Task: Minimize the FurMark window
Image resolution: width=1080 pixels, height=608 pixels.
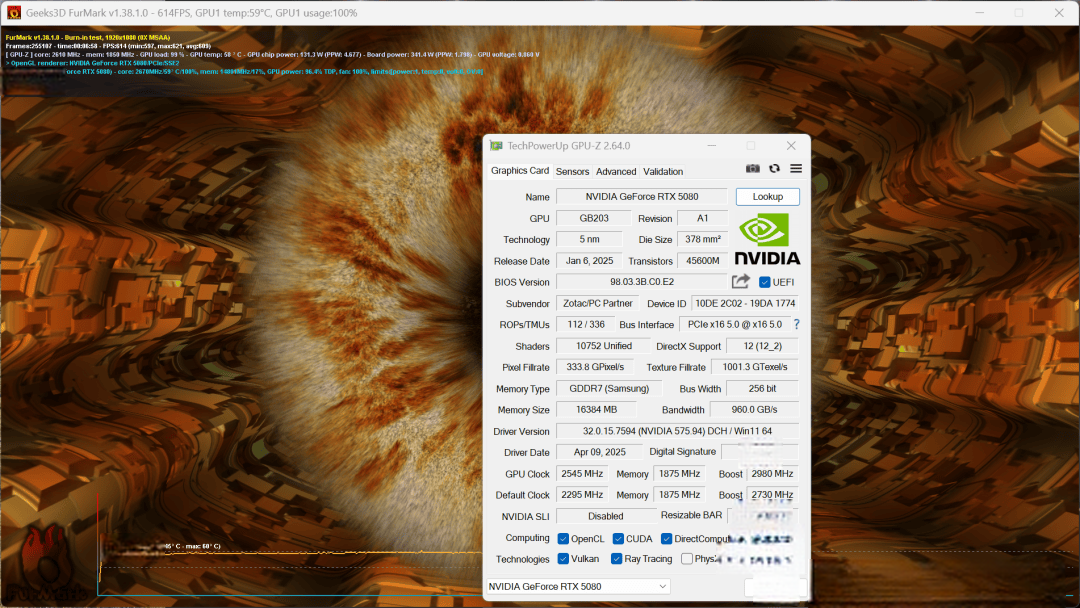Action: pos(979,12)
